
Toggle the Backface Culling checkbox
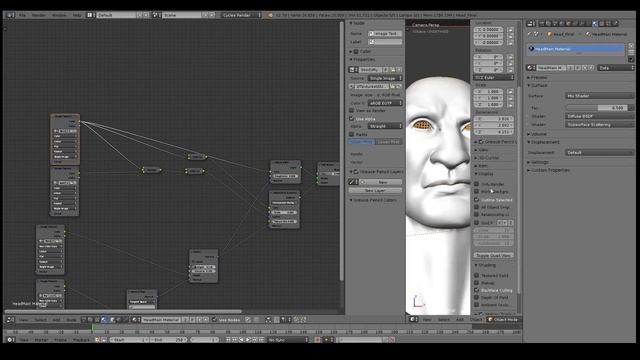[x=476, y=290]
